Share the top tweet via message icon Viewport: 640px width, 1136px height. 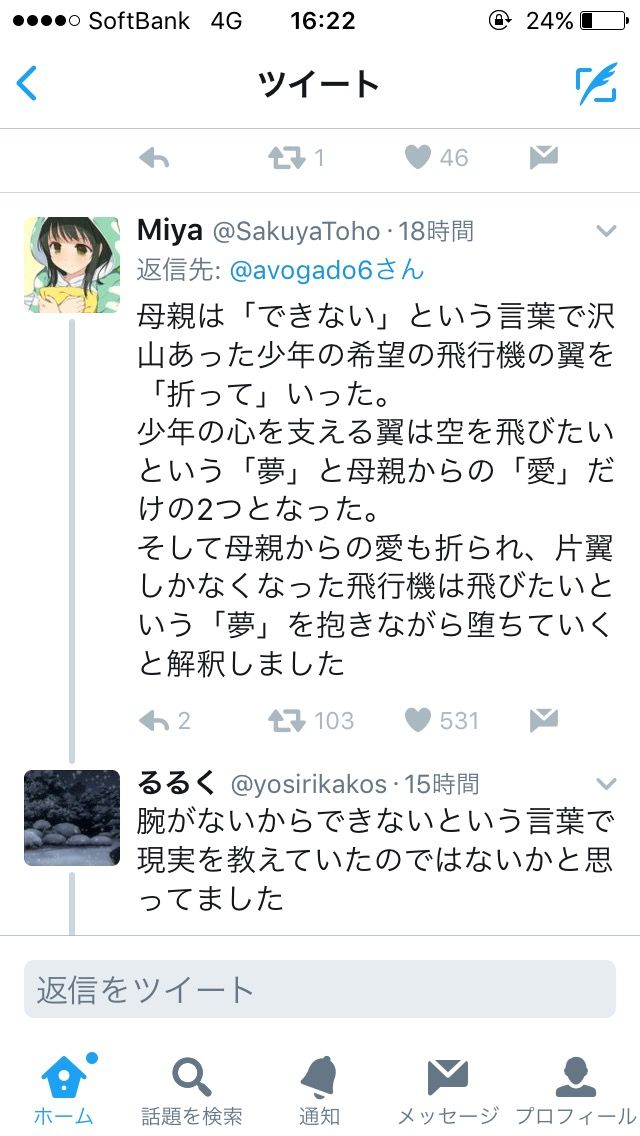coord(544,156)
